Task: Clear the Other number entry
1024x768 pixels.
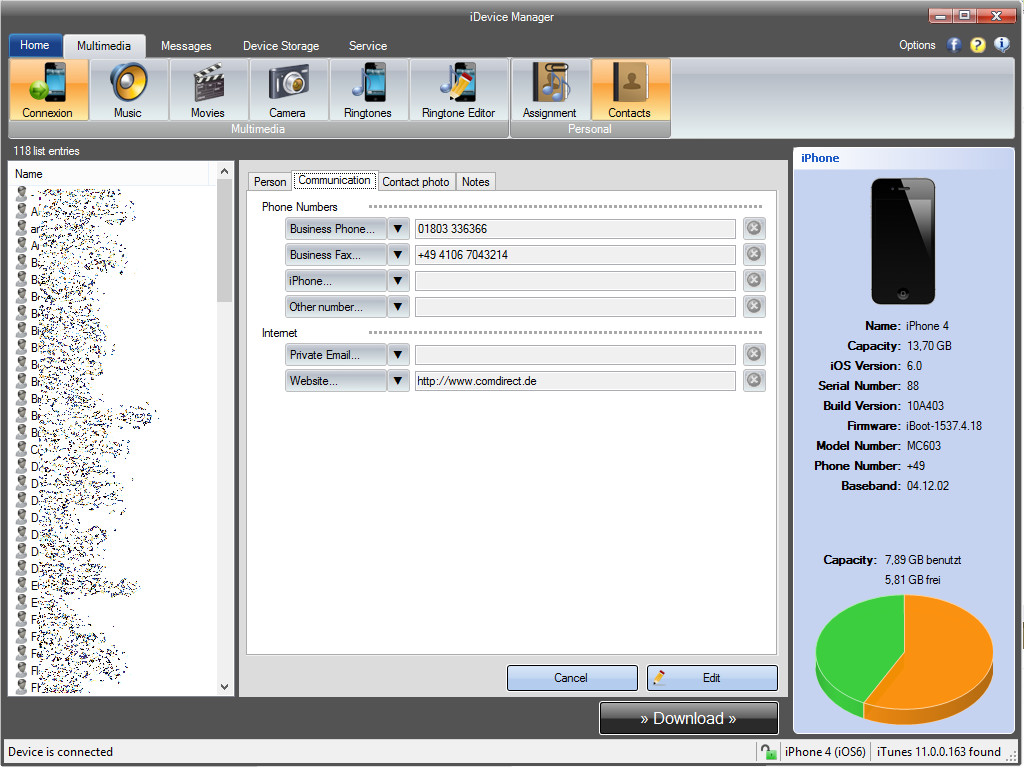Action: click(754, 306)
